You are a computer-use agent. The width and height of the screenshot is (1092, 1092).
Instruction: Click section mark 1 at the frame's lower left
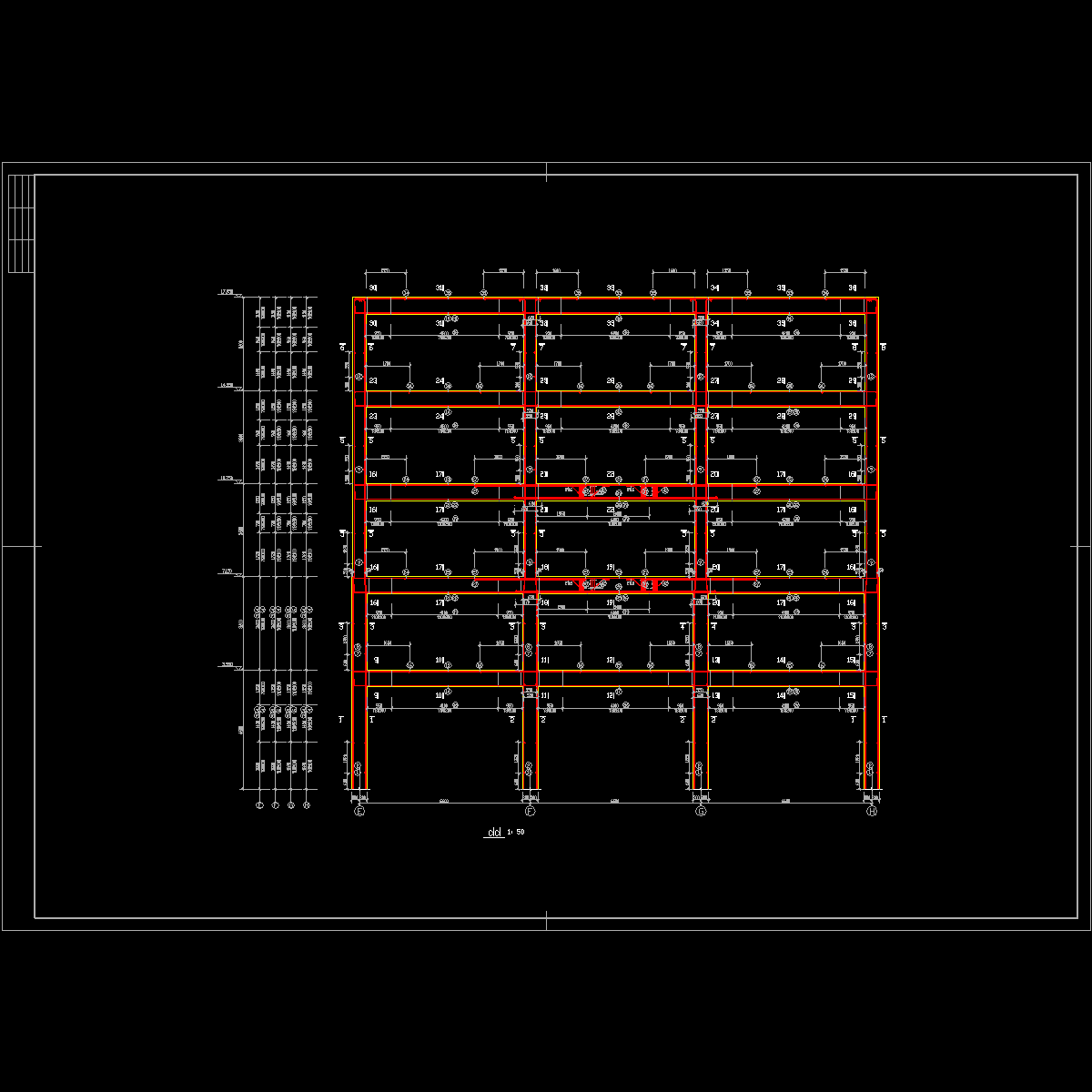342,720
